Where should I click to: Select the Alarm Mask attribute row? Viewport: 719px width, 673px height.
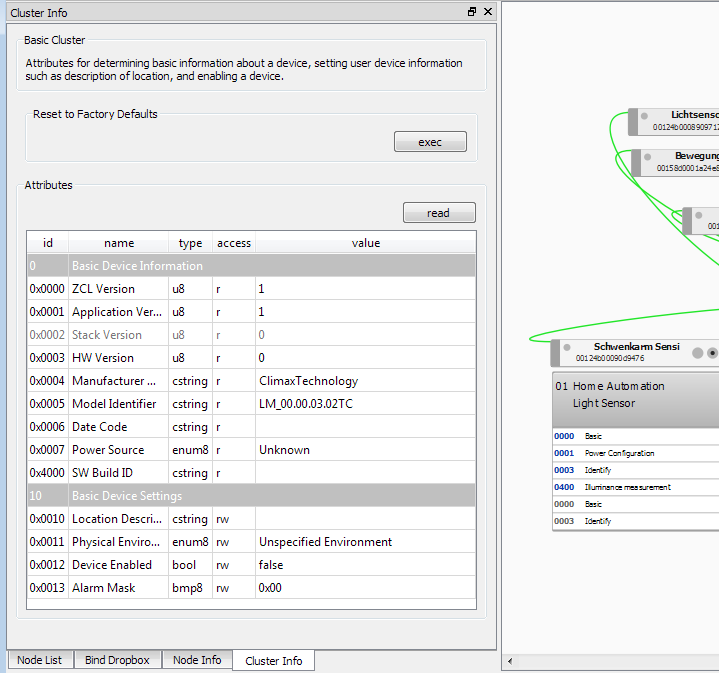coord(251,588)
